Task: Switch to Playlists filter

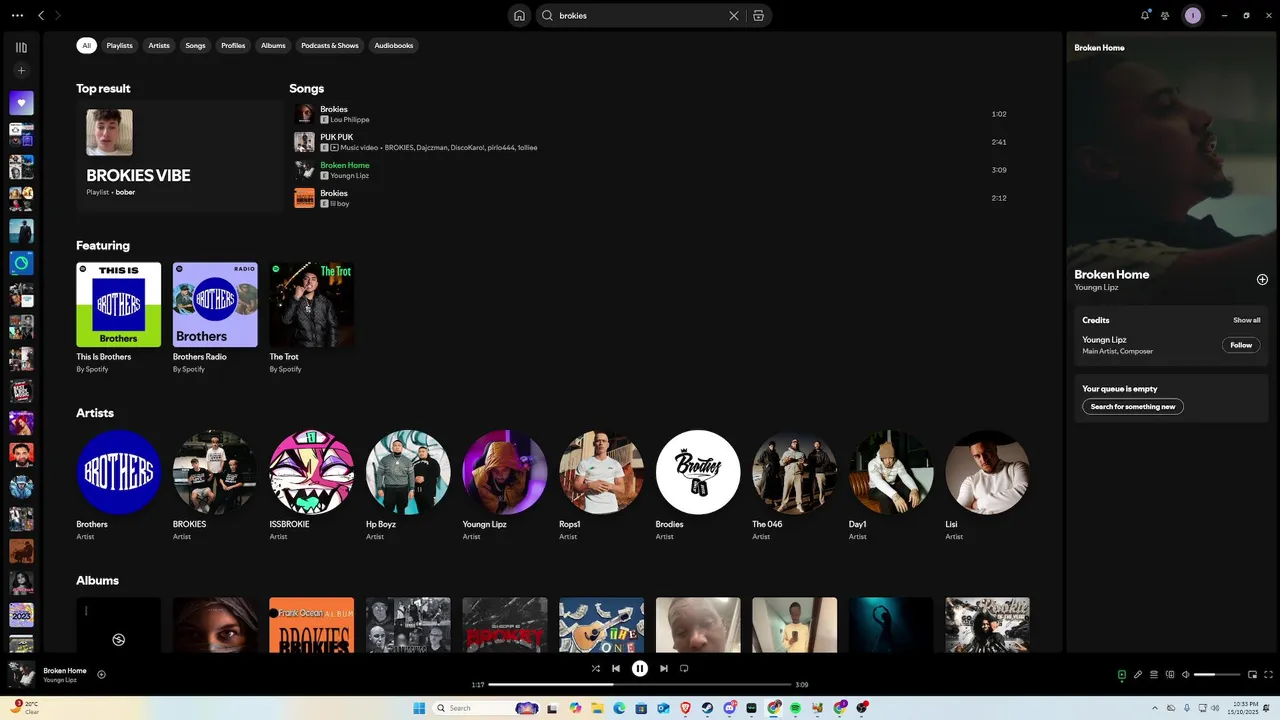Action: coord(120,45)
